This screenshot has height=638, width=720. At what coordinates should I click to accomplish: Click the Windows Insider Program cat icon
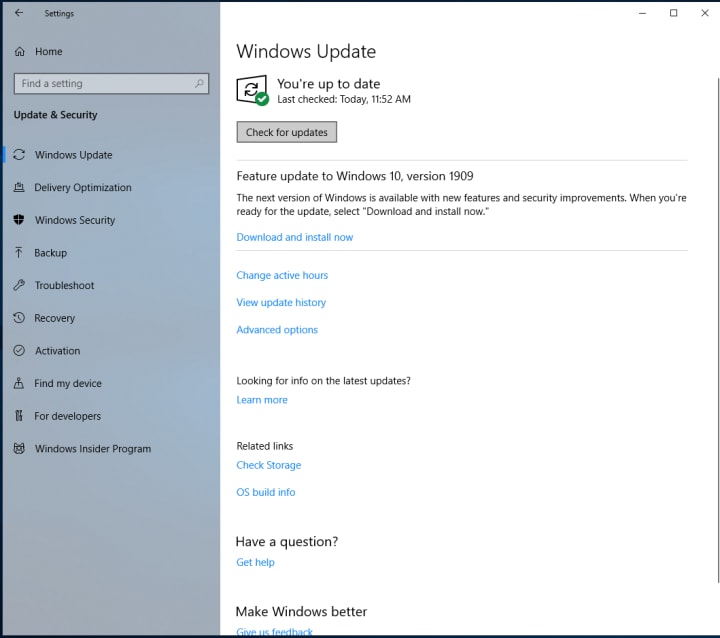click(19, 448)
